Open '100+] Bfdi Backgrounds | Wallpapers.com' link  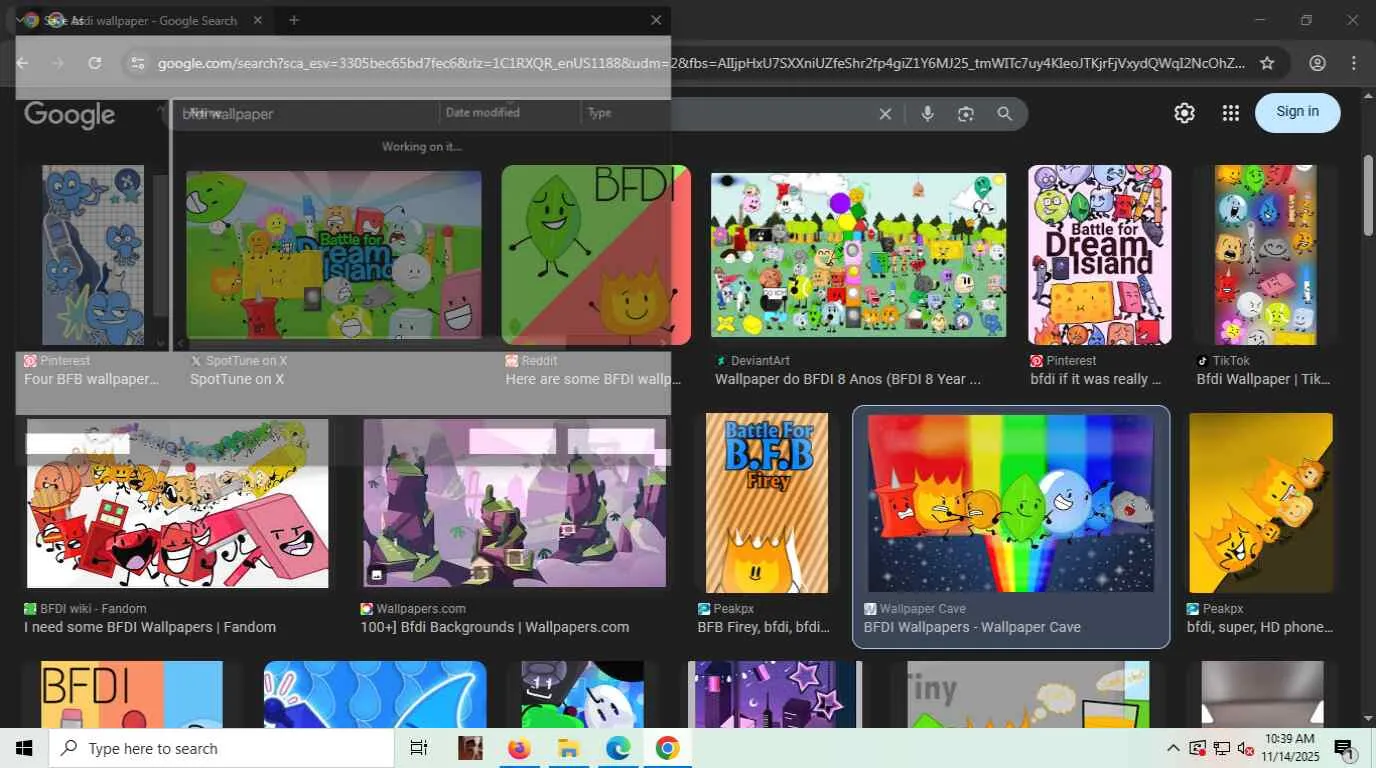tap(495, 627)
